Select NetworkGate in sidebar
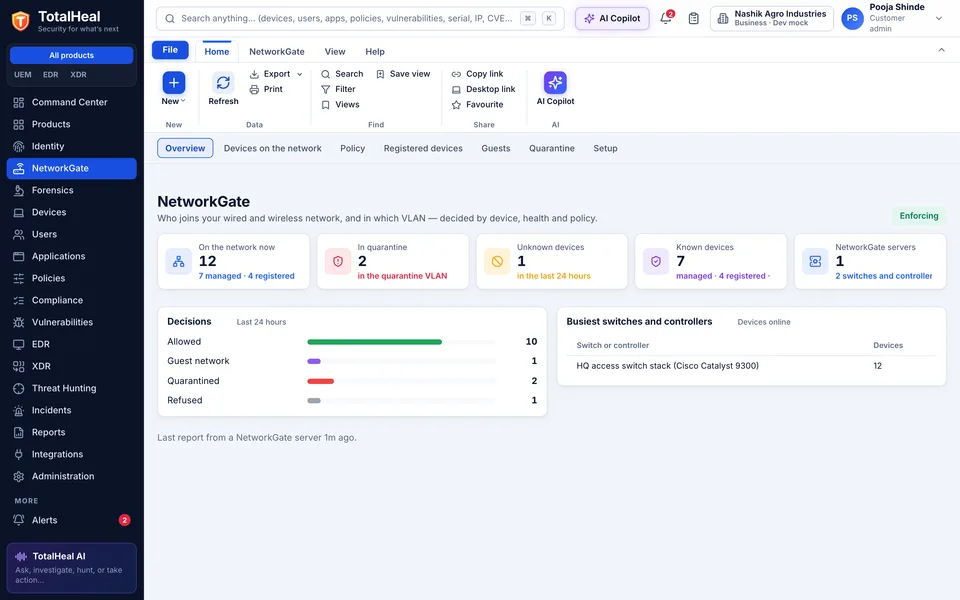Image resolution: width=960 pixels, height=600 pixels. click(x=72, y=168)
